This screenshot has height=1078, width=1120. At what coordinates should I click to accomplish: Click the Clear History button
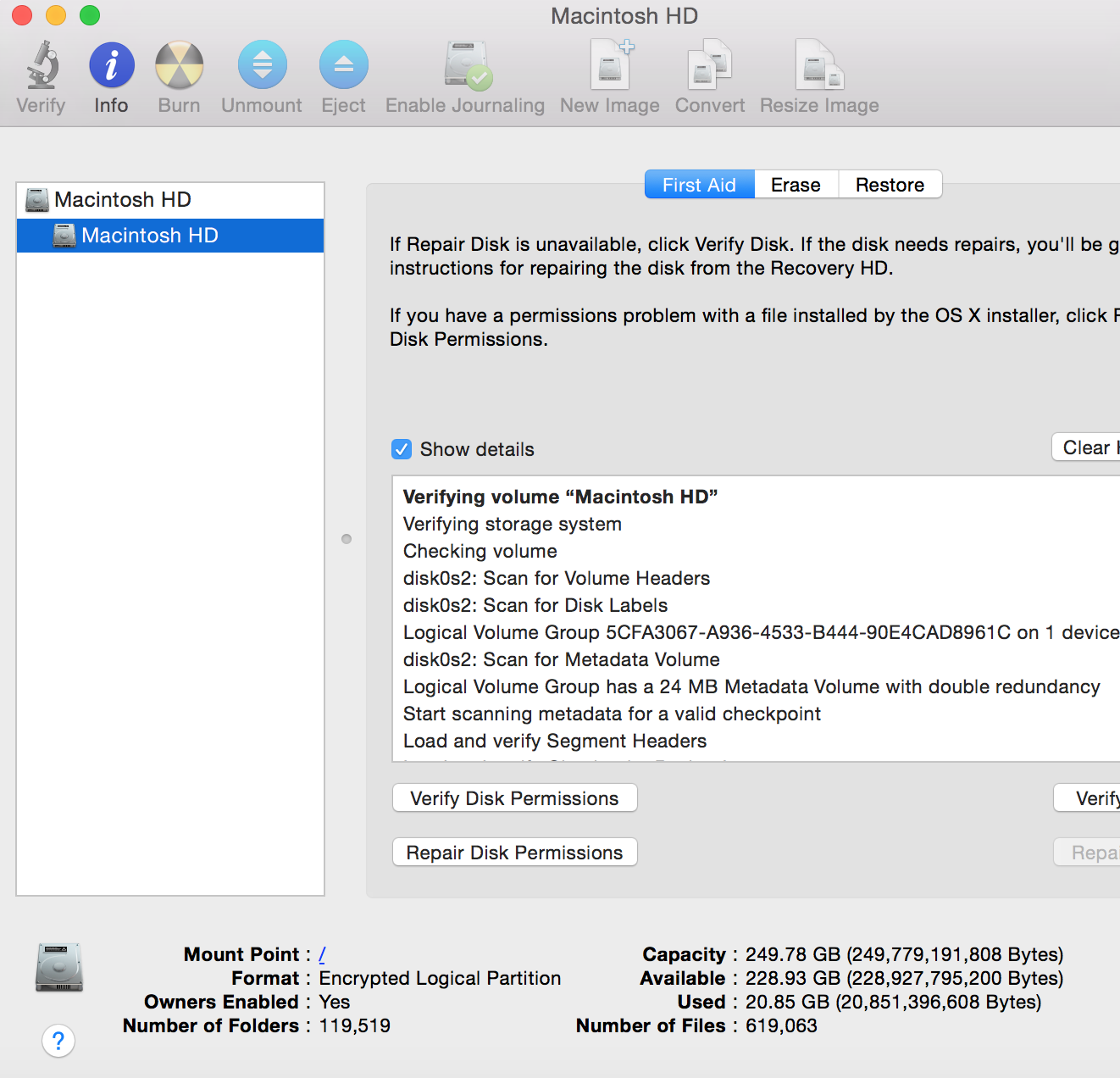(1087, 447)
